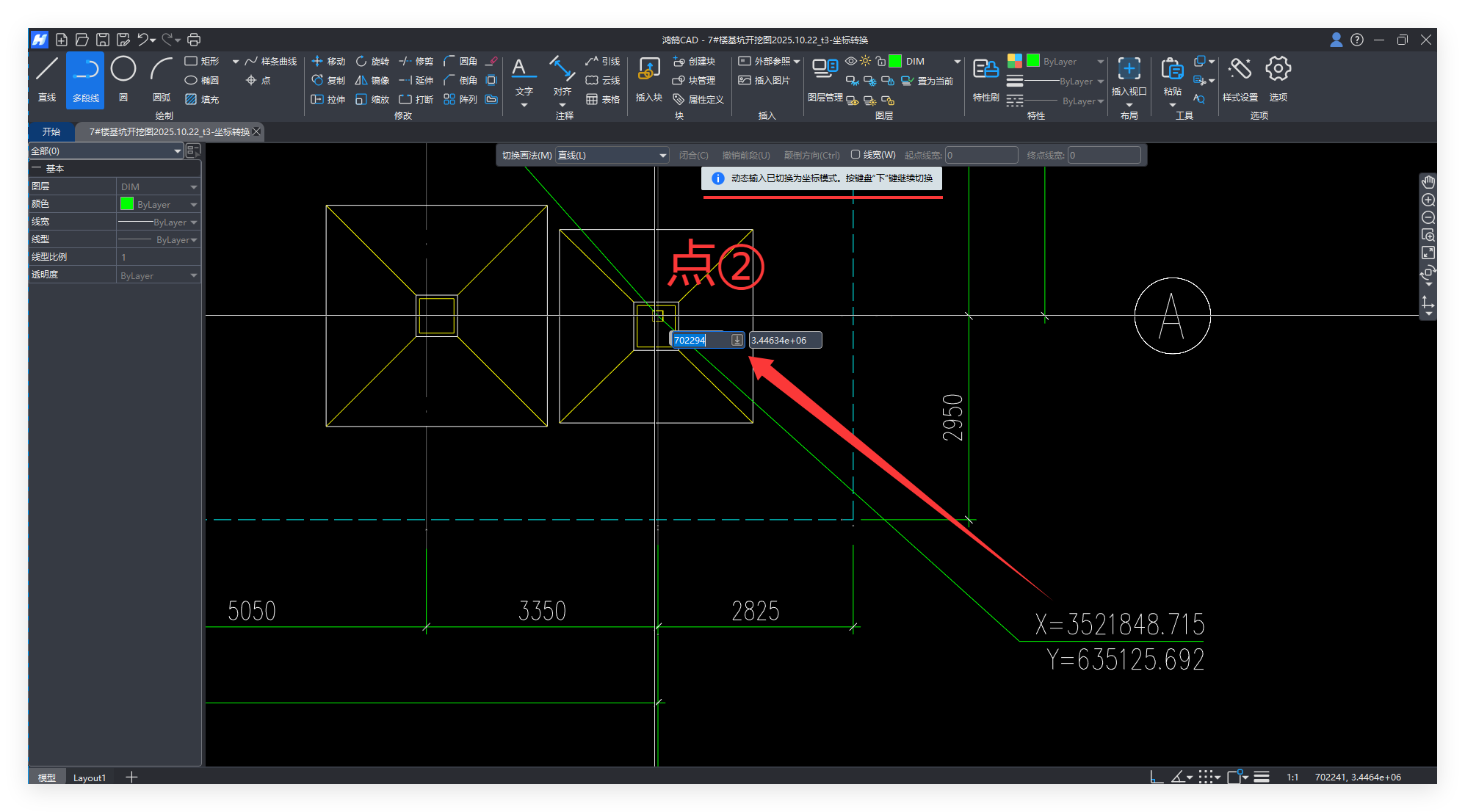
Task: Click the Mirror (镜像) tool
Action: (372, 80)
